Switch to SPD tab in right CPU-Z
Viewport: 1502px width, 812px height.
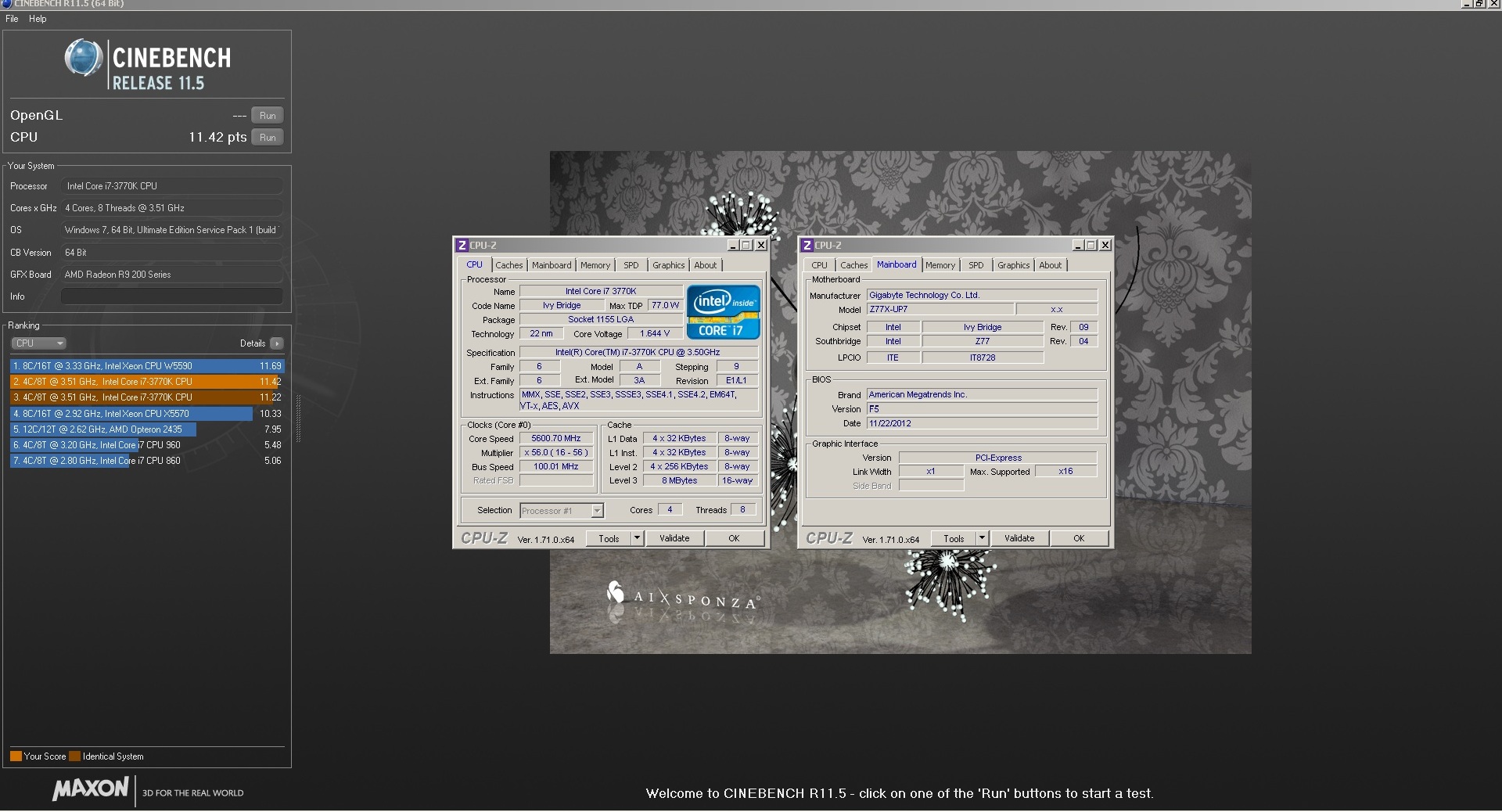976,265
